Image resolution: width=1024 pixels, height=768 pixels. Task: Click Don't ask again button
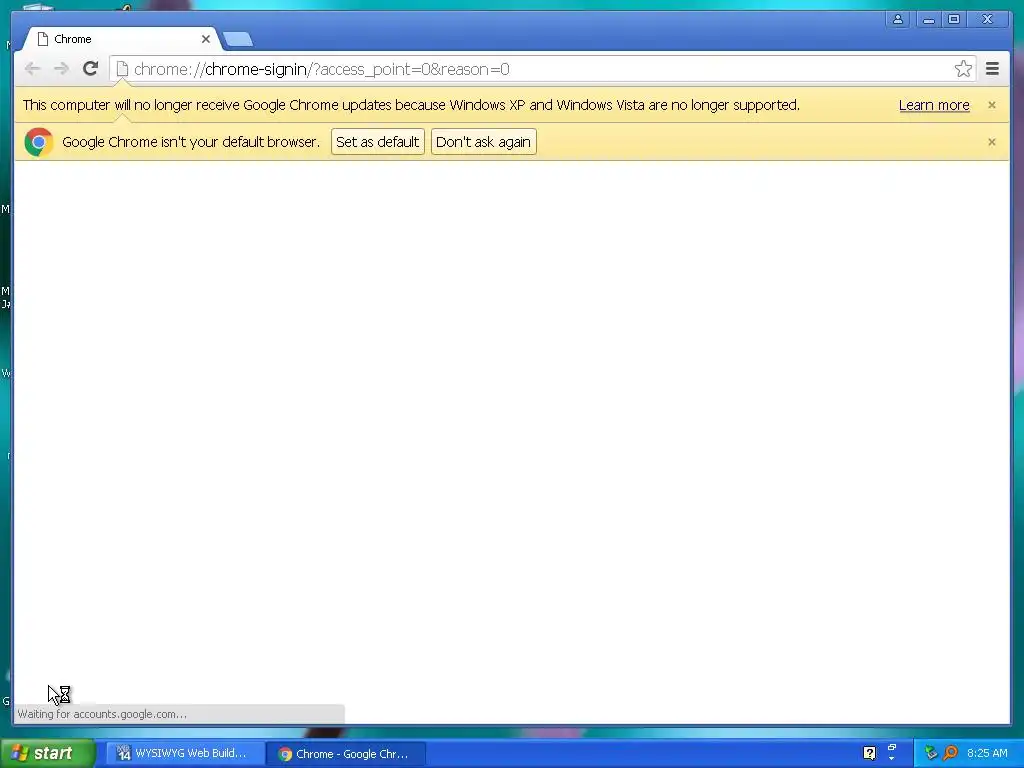tap(483, 142)
